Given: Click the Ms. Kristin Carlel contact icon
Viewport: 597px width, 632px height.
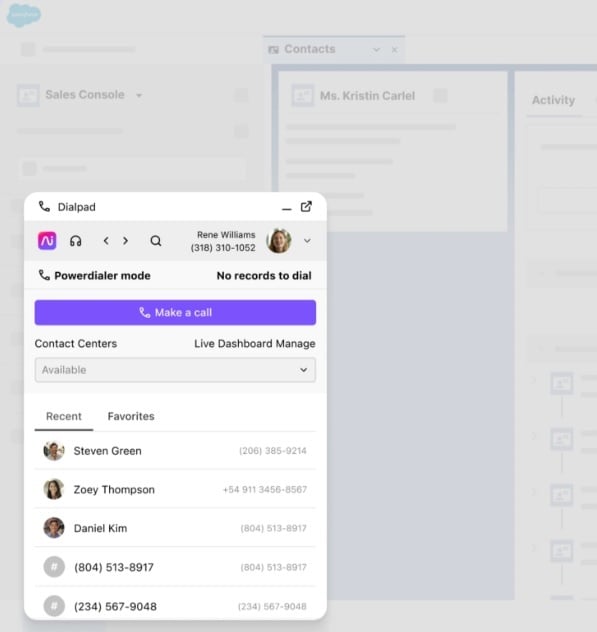Looking at the screenshot, I should (302, 96).
